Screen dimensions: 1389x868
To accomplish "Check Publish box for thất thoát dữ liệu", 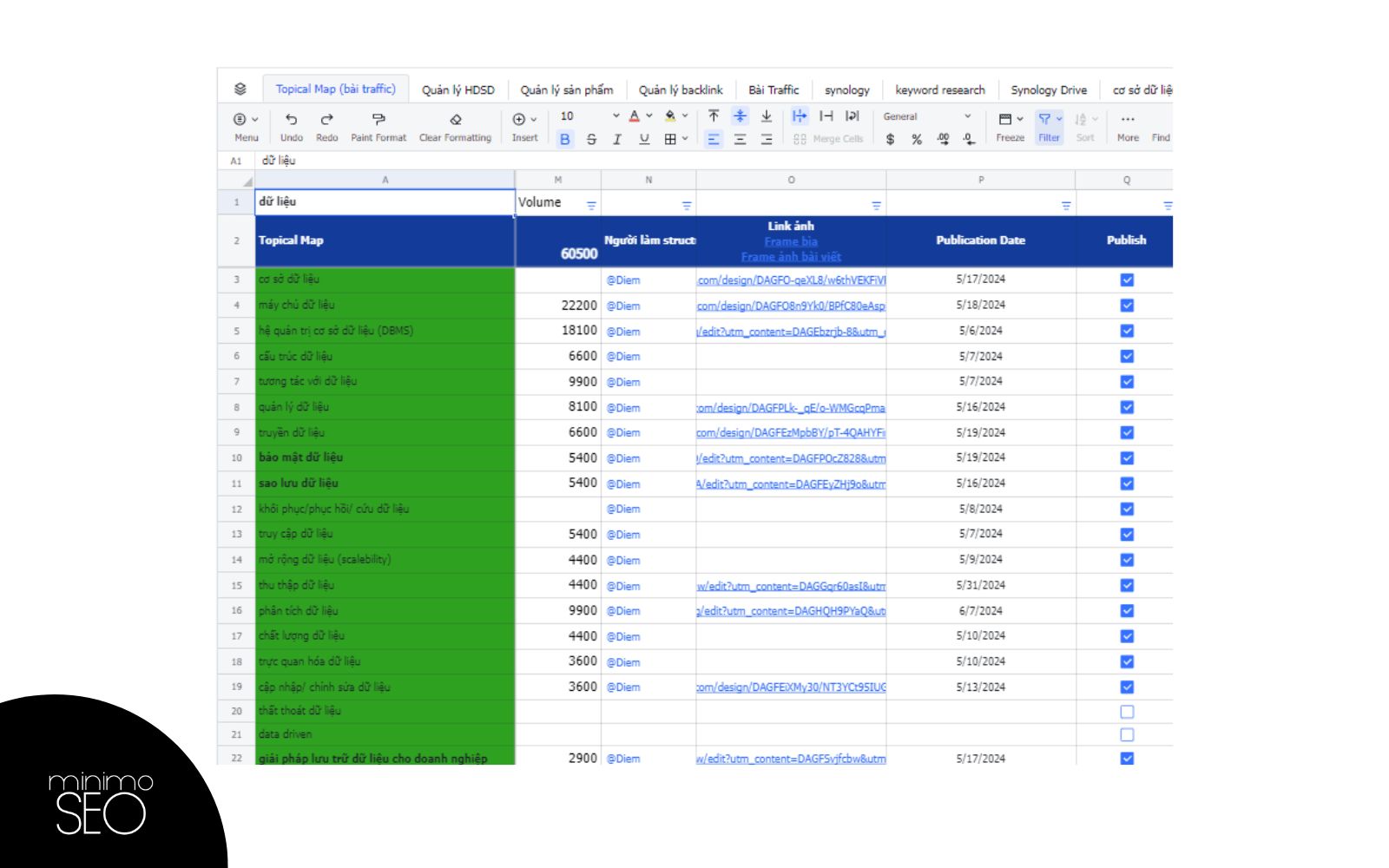I will tap(1127, 711).
